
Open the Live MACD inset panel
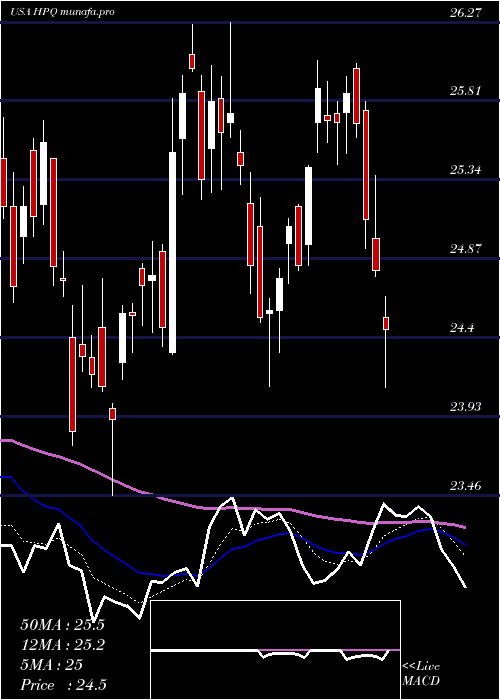point(275,650)
